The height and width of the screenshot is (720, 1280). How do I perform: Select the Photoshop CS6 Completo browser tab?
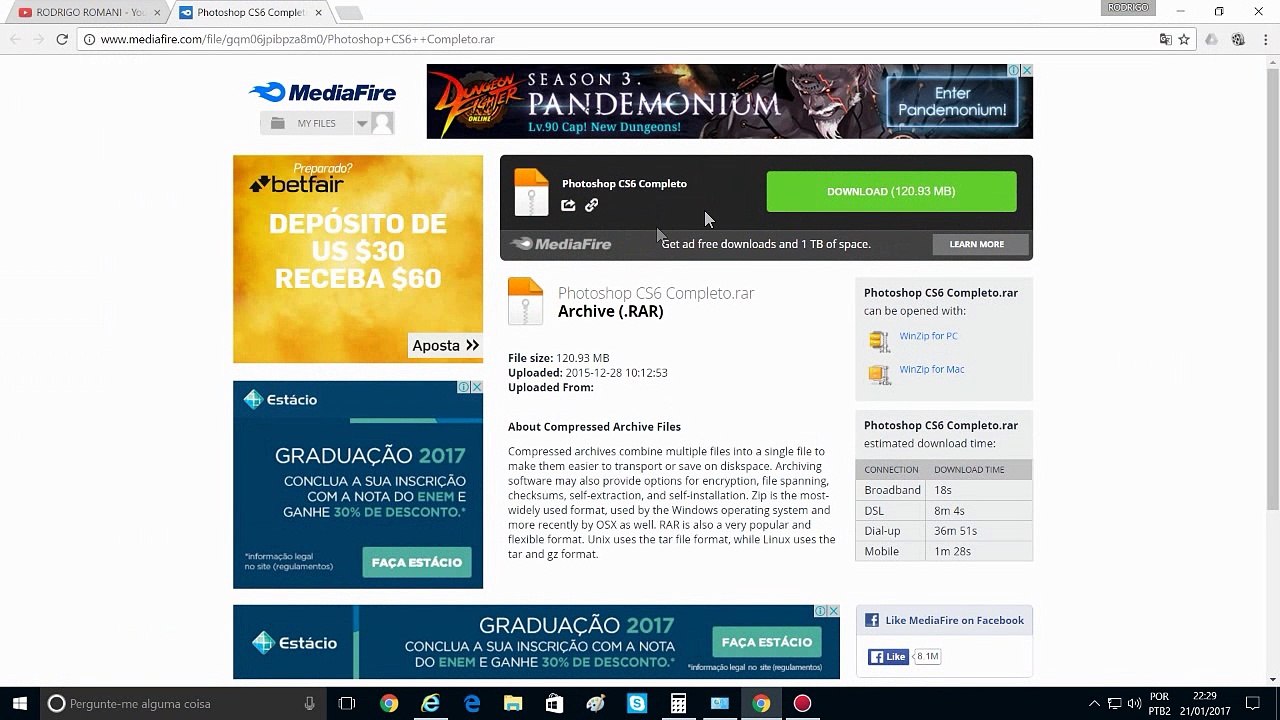pyautogui.click(x=250, y=12)
